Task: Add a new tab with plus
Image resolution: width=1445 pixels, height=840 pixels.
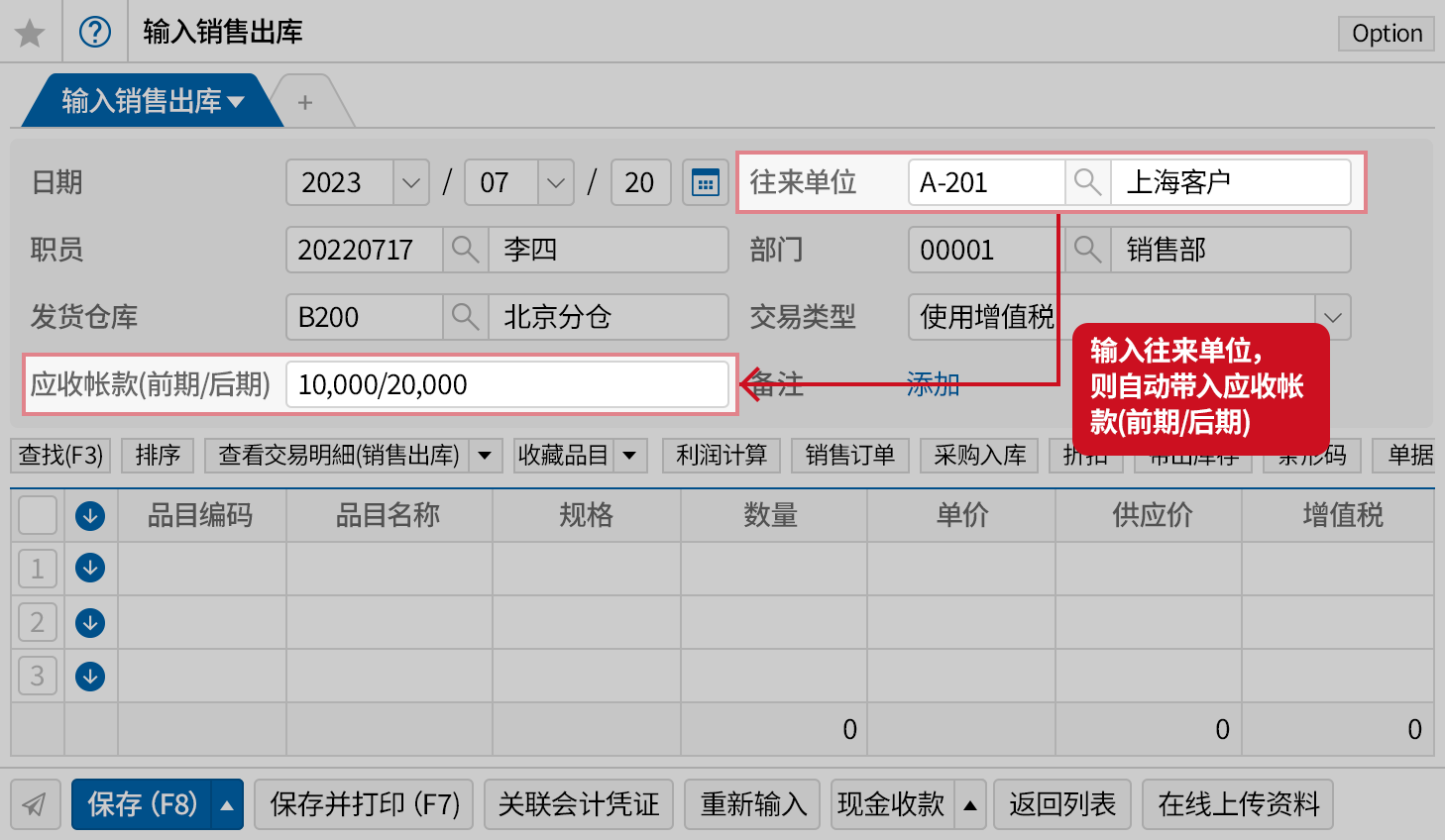Action: tap(305, 102)
